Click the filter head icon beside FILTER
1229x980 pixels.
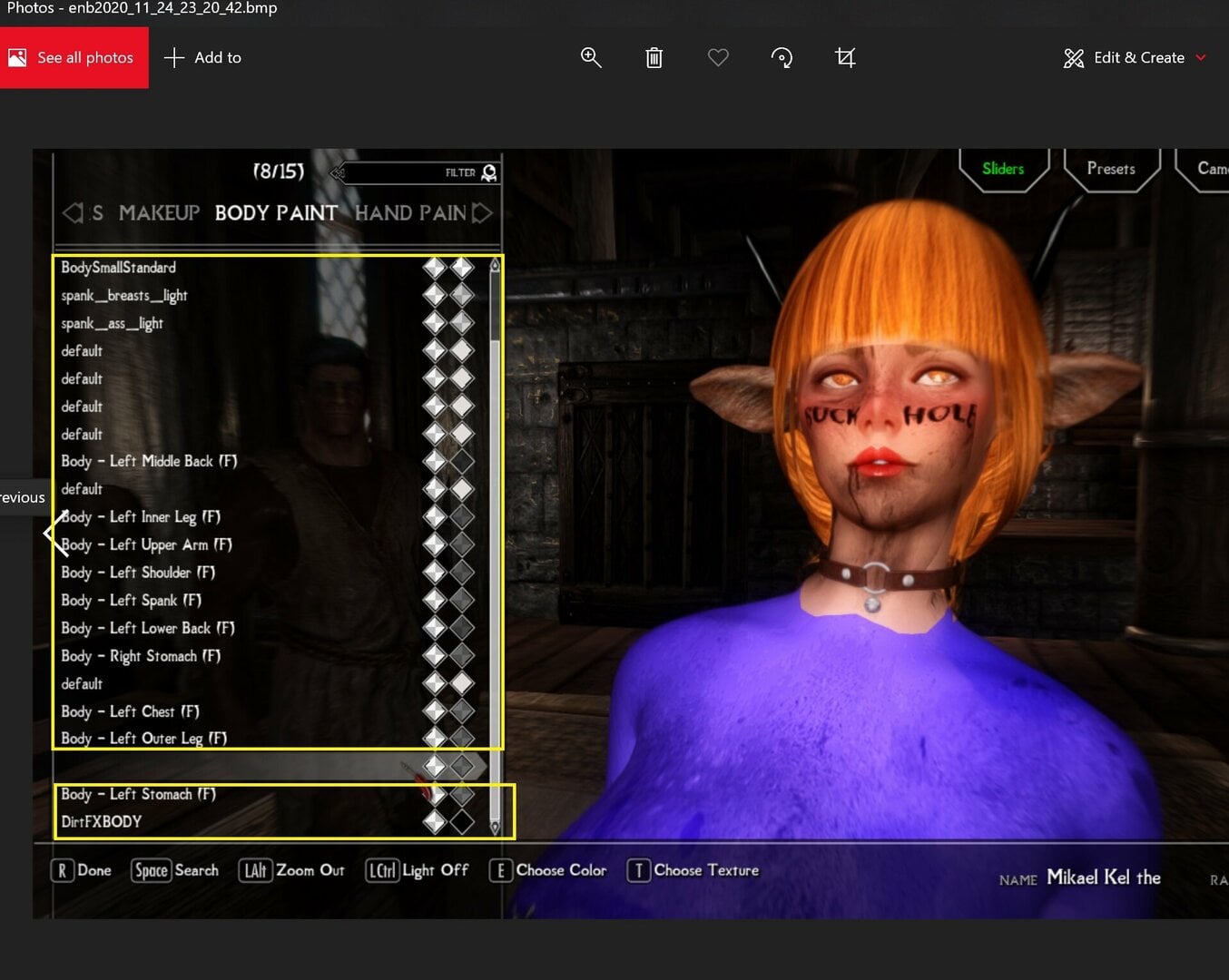[x=488, y=172]
